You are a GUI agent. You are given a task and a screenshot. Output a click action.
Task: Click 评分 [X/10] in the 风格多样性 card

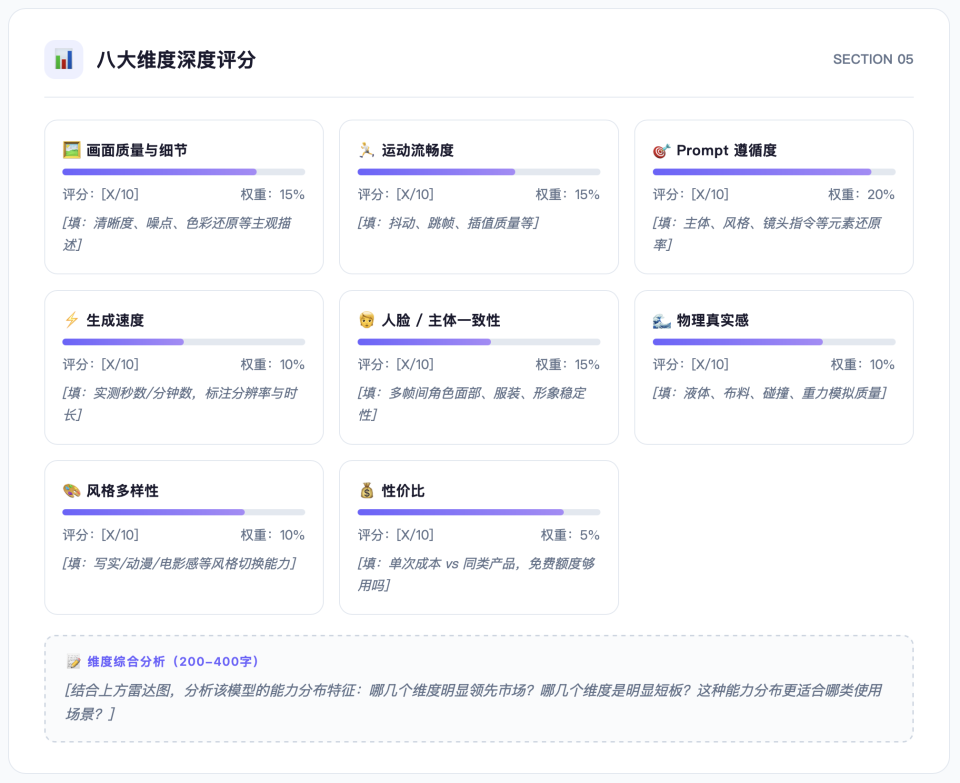101,535
